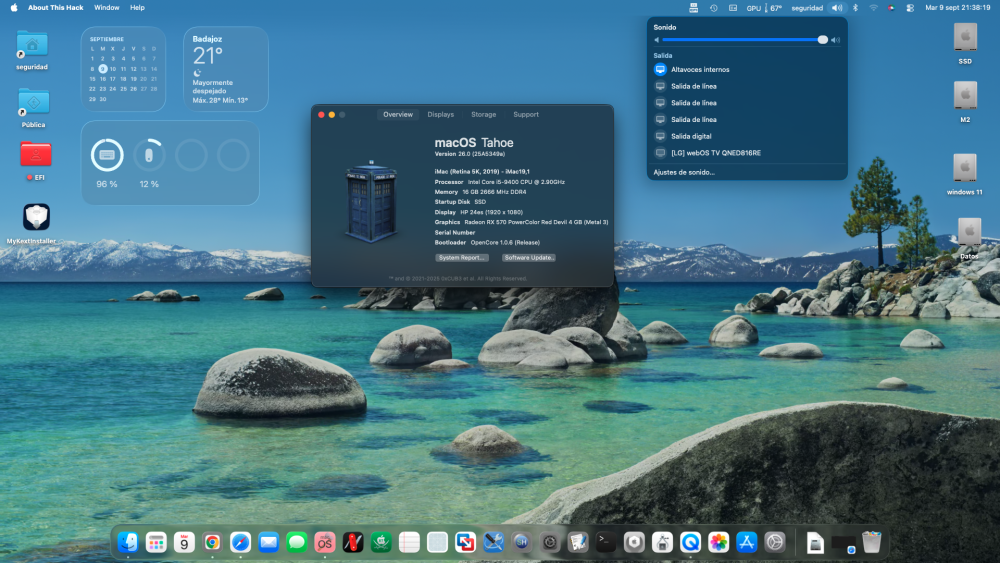Screen dimensions: 1000x563
Task: Click the OpenCore 1.0.6 (Release) bootloader text
Action: [x=505, y=242]
